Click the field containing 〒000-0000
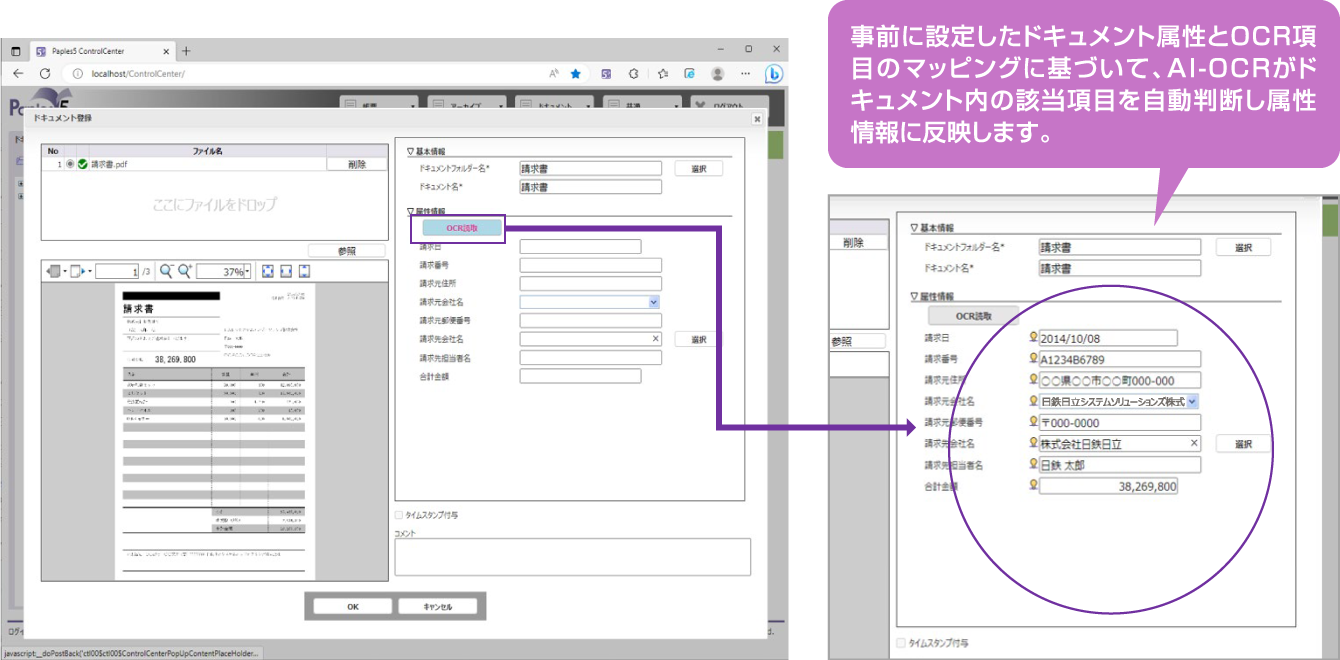Viewport: 1340px width, 660px height. [x=1119, y=422]
